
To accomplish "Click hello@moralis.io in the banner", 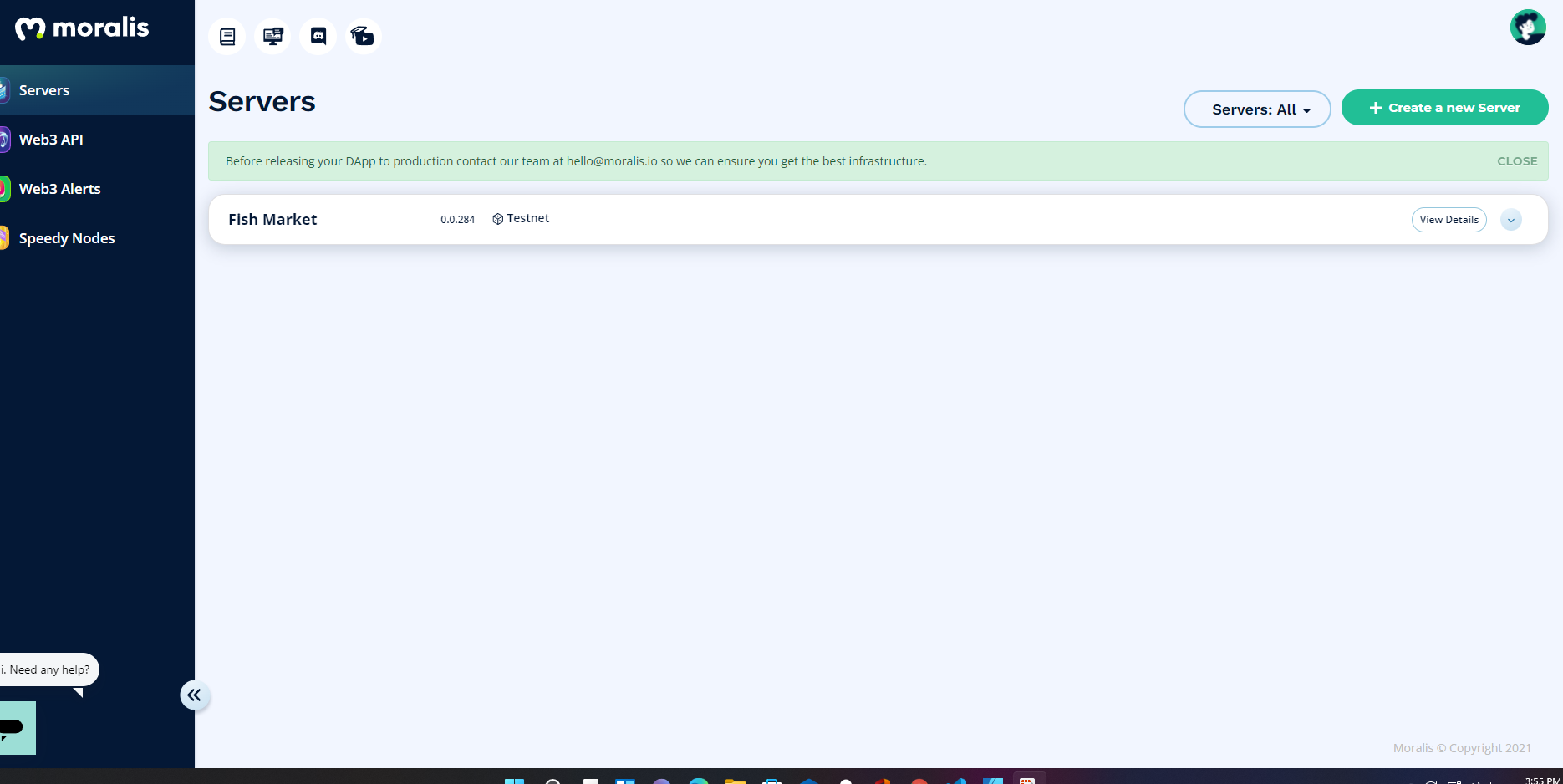I will 612,161.
